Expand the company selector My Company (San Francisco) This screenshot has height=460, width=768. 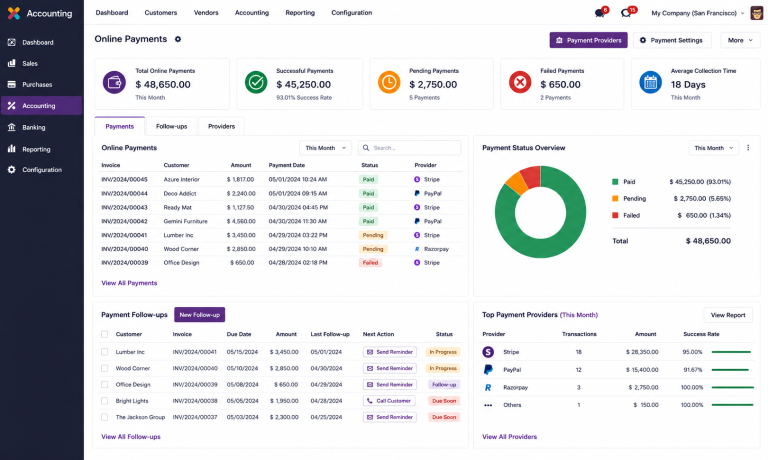[x=697, y=13]
